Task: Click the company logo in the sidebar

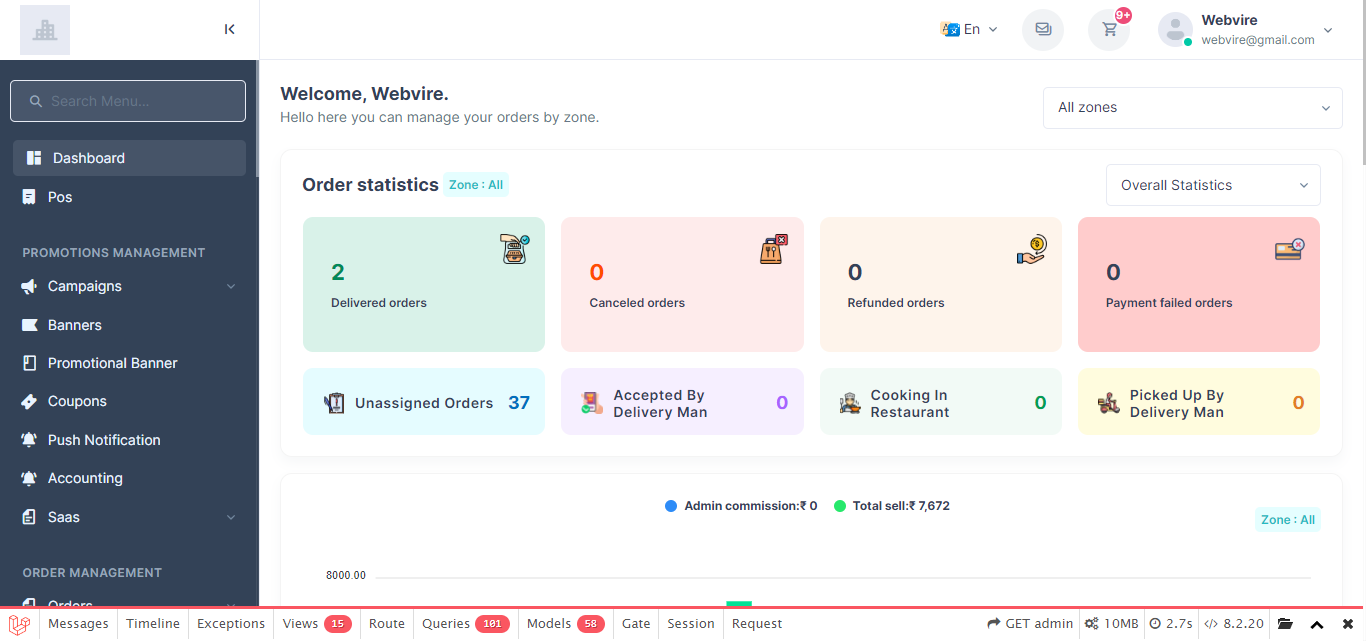Action: pyautogui.click(x=45, y=30)
